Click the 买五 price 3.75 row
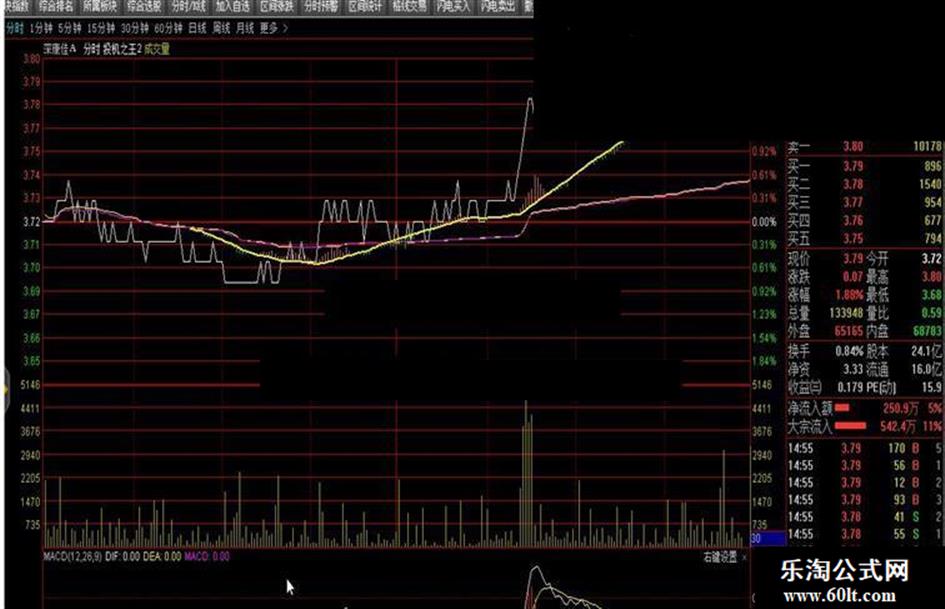 864,239
